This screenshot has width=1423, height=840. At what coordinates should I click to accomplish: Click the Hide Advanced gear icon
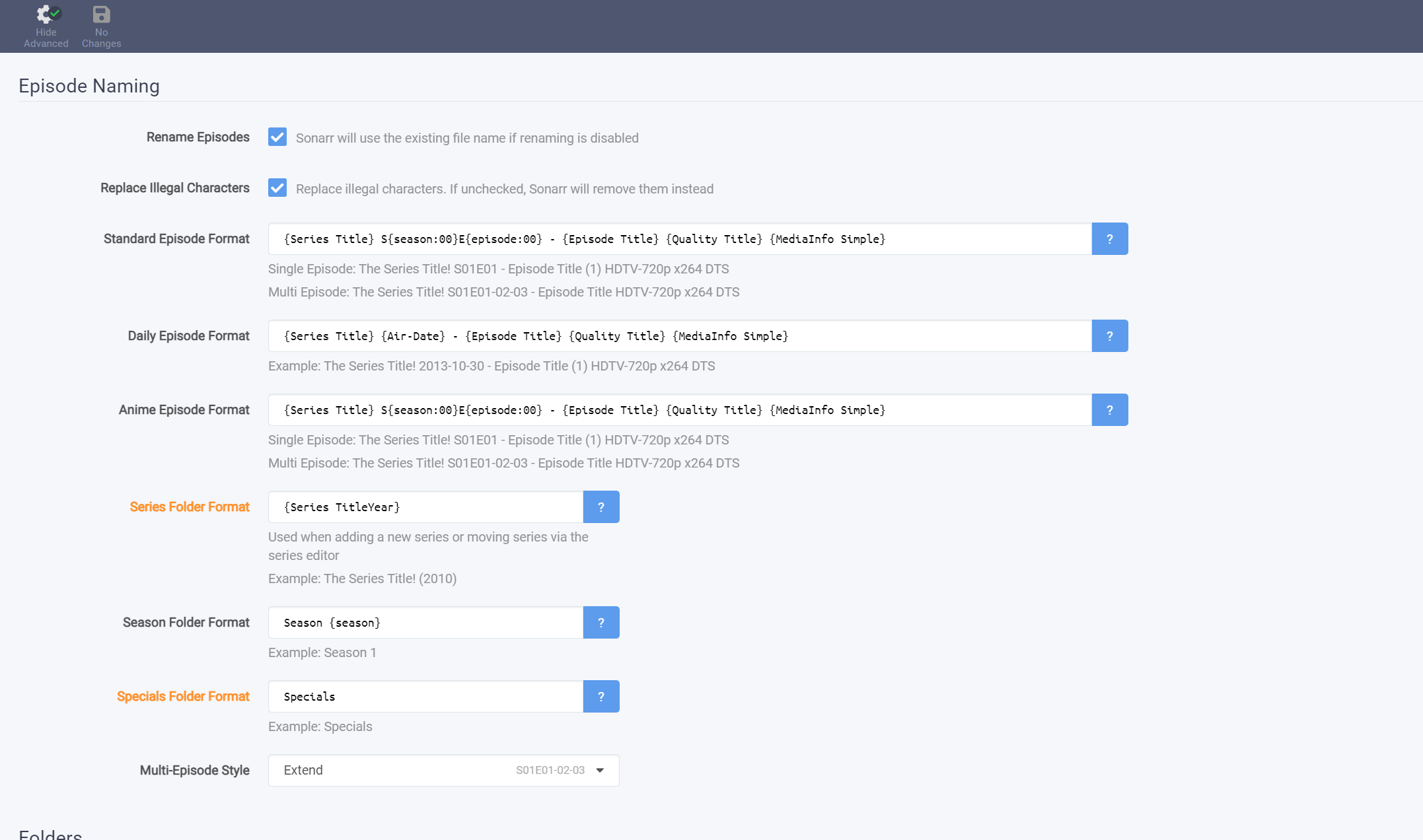click(46, 13)
